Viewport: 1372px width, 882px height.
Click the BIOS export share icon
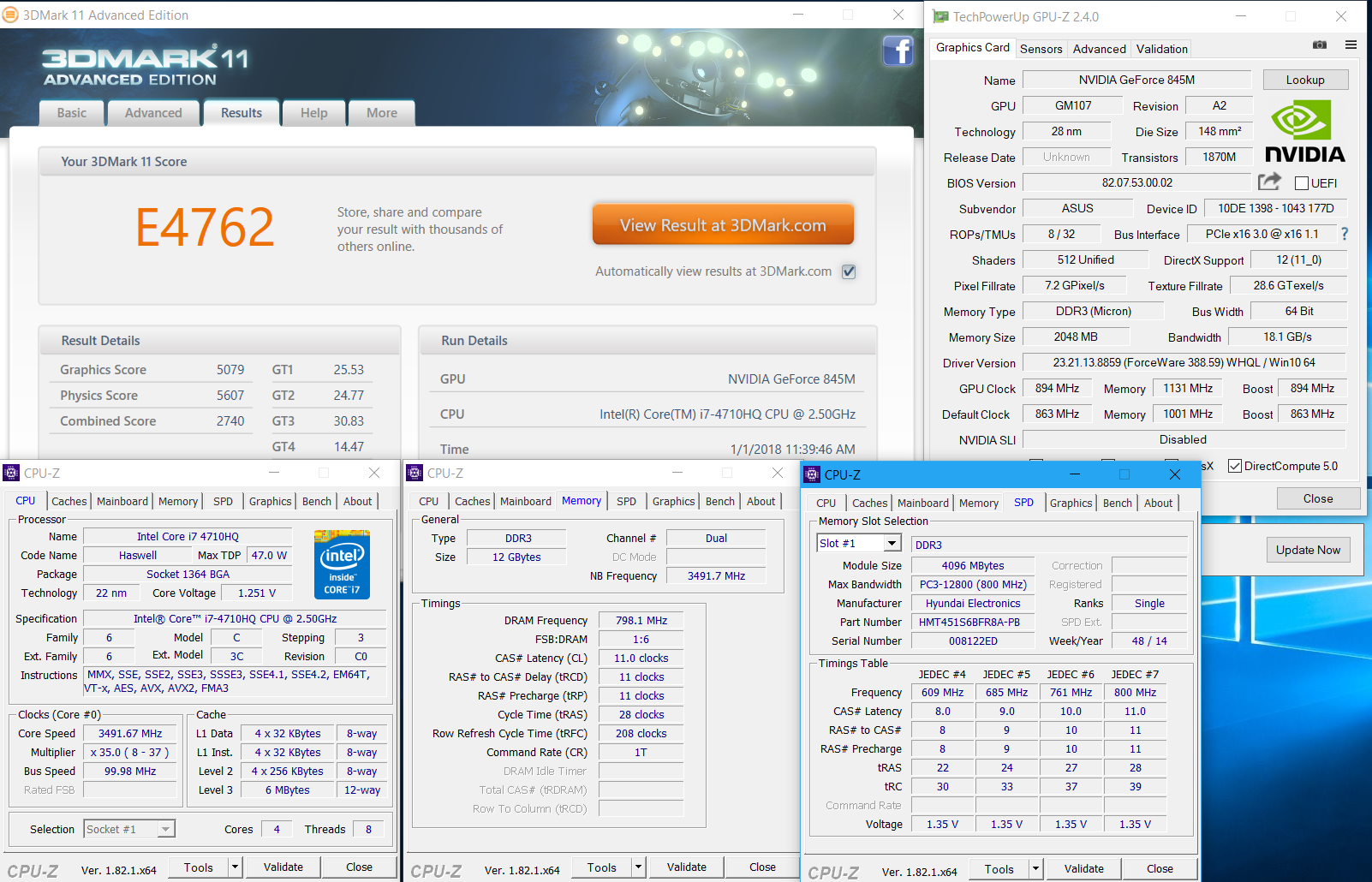1269,182
